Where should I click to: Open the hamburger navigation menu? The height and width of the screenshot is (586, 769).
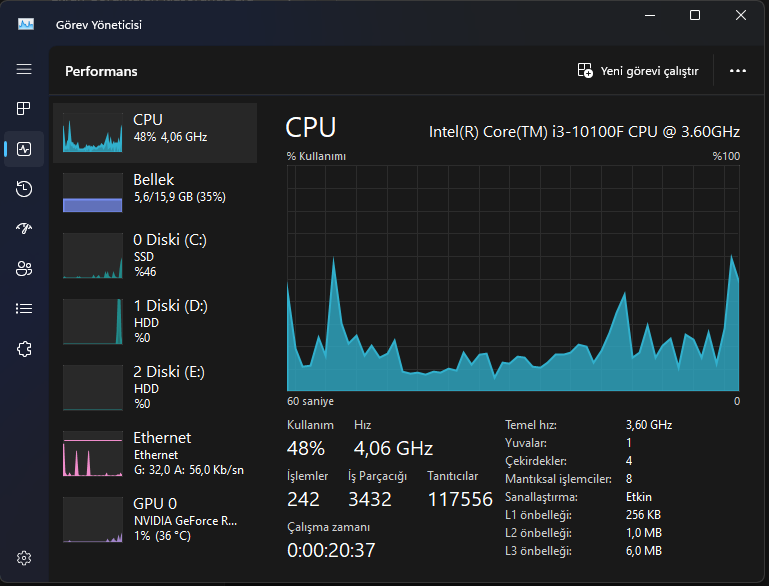(x=24, y=69)
